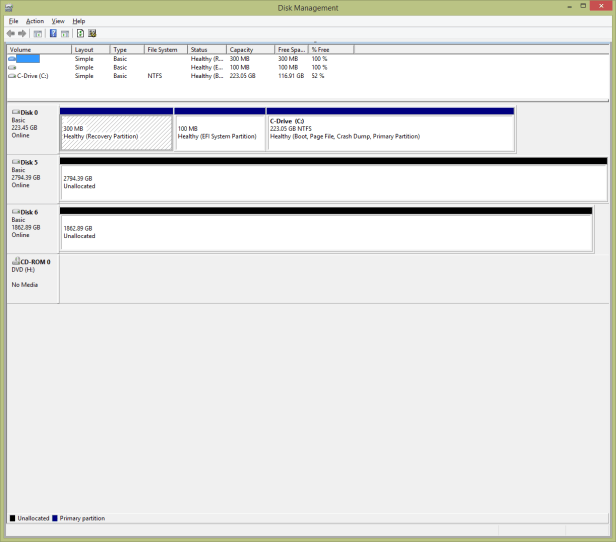The image size is (616, 542).
Task: Select Disk 6 unallocated 1862.89 GB space
Action: (326, 231)
